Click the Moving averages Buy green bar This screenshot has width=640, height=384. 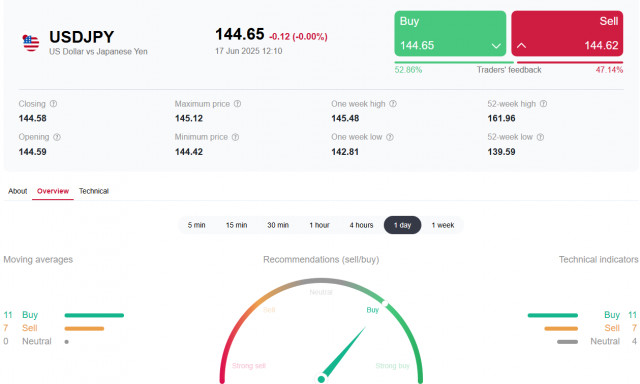pyautogui.click(x=94, y=315)
